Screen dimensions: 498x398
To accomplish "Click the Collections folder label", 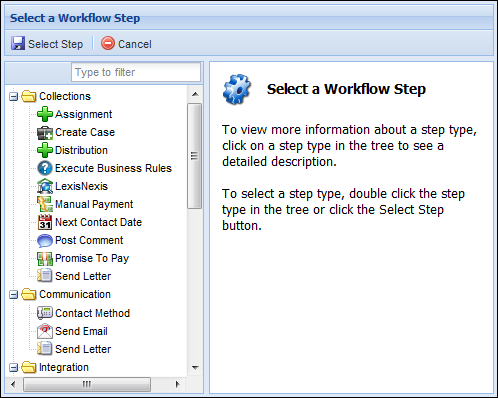I will point(65,96).
